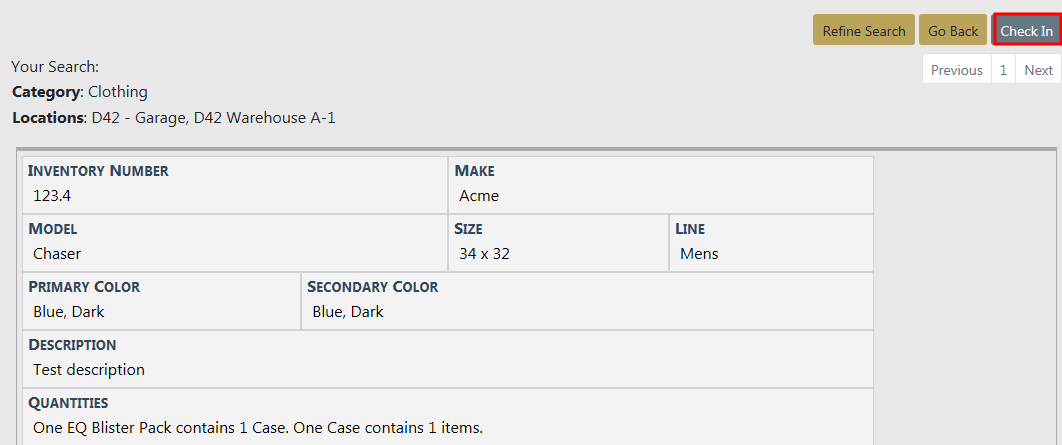The height and width of the screenshot is (445, 1062).
Task: Click the EQ Blister Pack quantities text
Action: click(x=257, y=427)
